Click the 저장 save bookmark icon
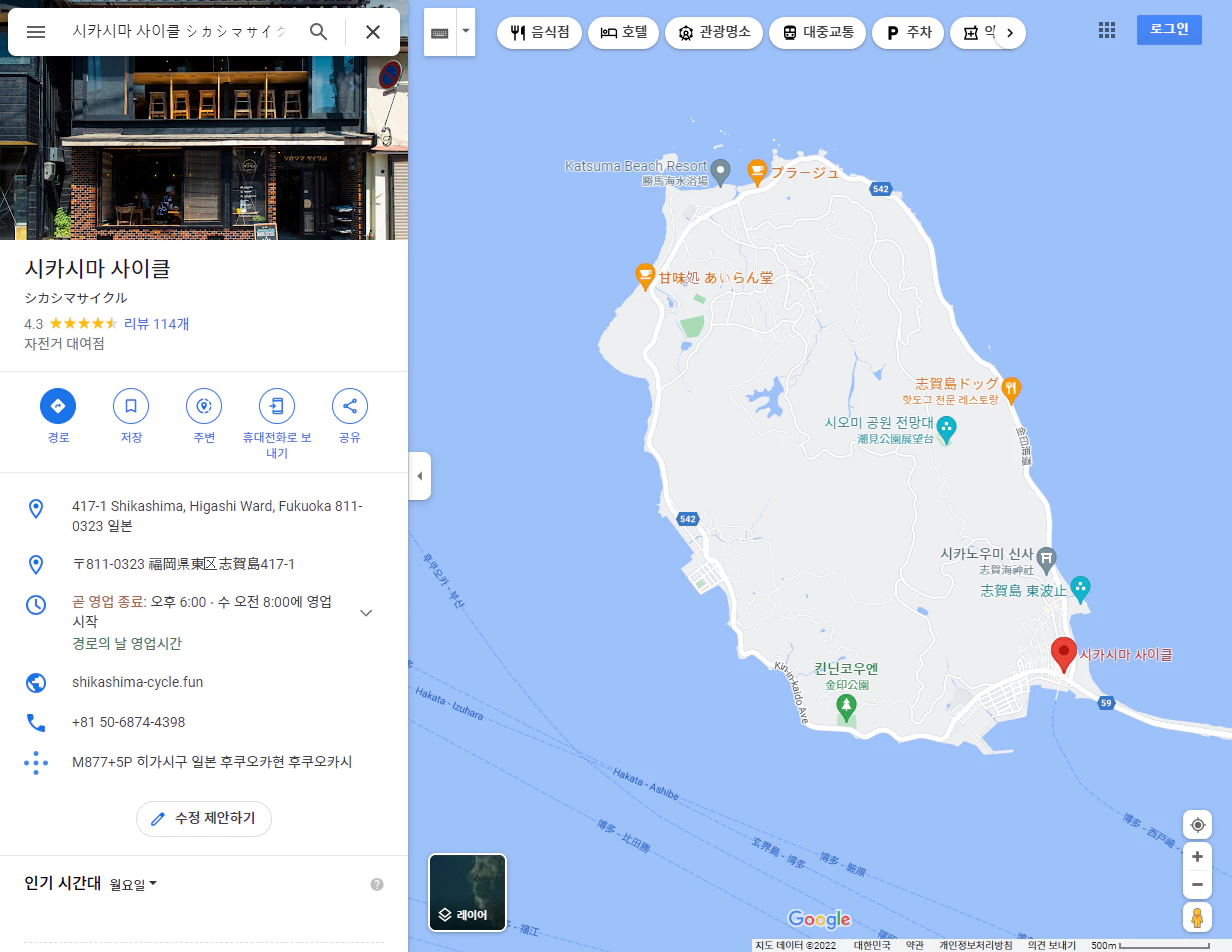1232x952 pixels. [x=131, y=406]
